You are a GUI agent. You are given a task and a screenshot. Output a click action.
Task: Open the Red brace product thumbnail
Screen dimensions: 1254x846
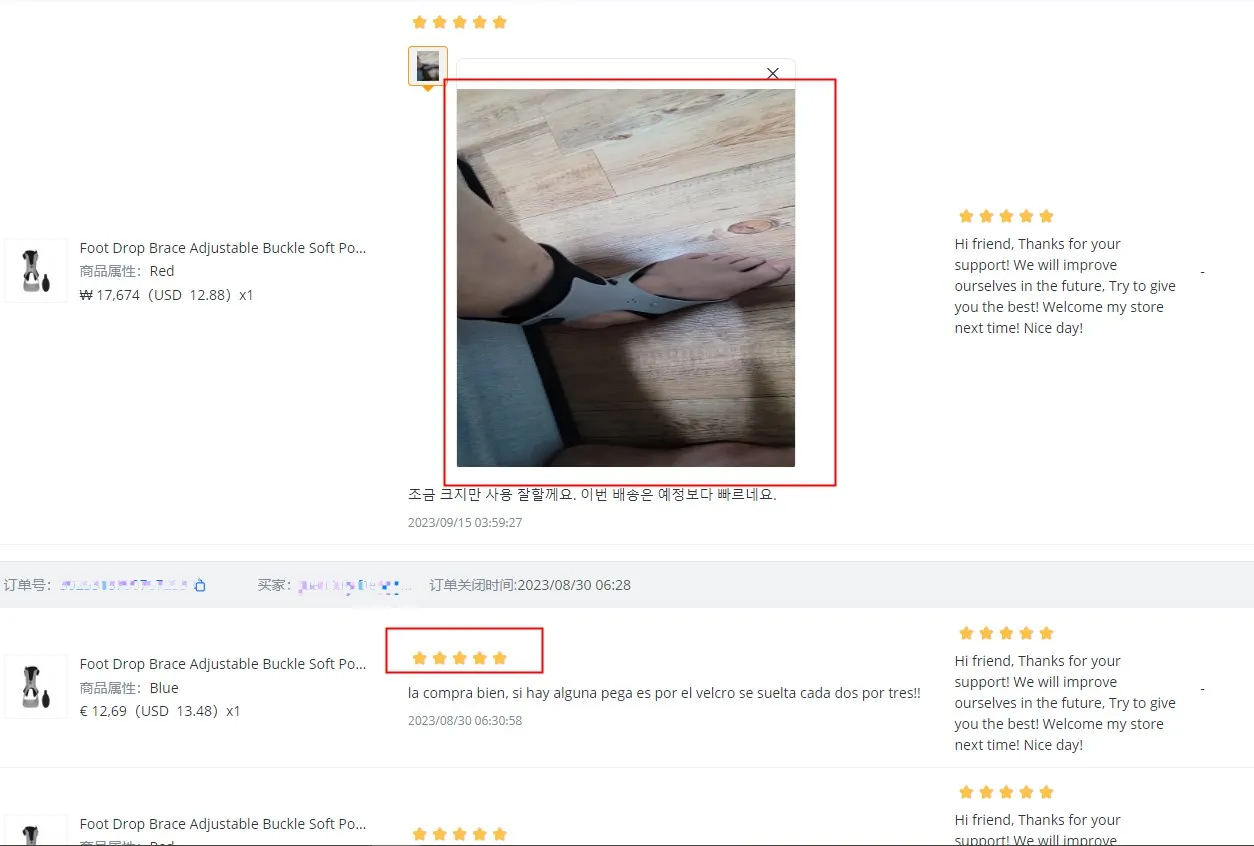(x=36, y=271)
